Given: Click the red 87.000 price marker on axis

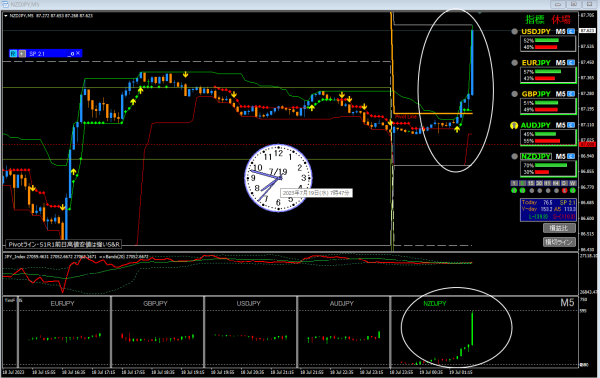Looking at the screenshot, I should (587, 145).
